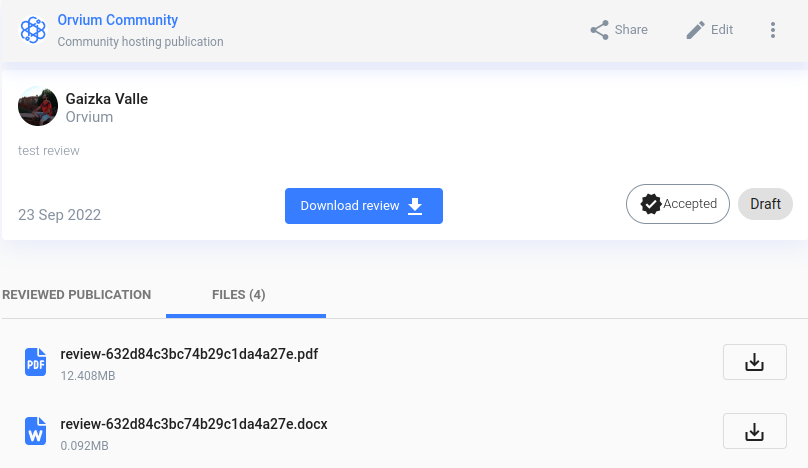
Task: Click the download arrow icon in Download review
Action: (x=415, y=206)
